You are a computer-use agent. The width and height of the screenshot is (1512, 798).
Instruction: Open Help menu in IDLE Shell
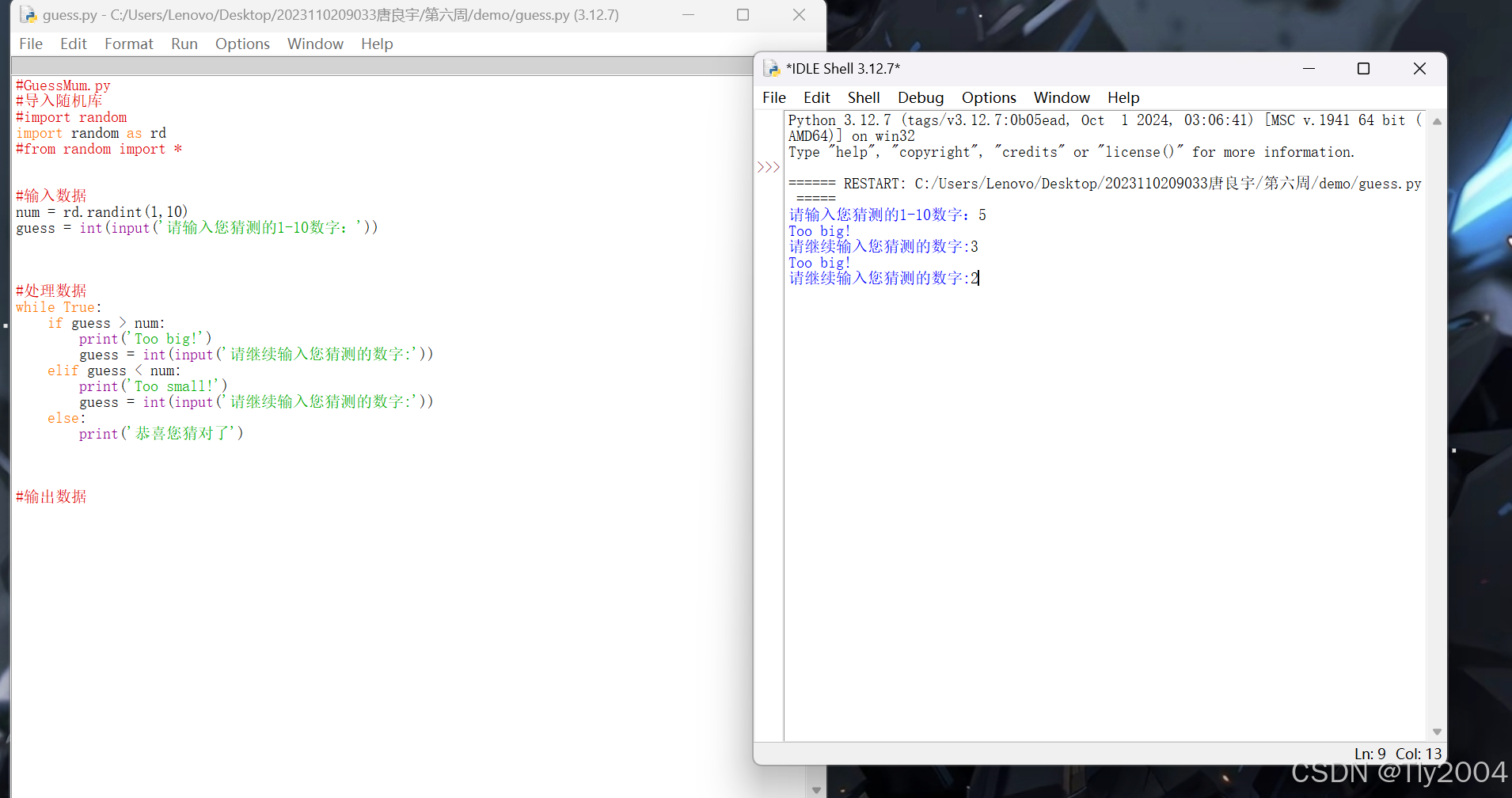1123,97
